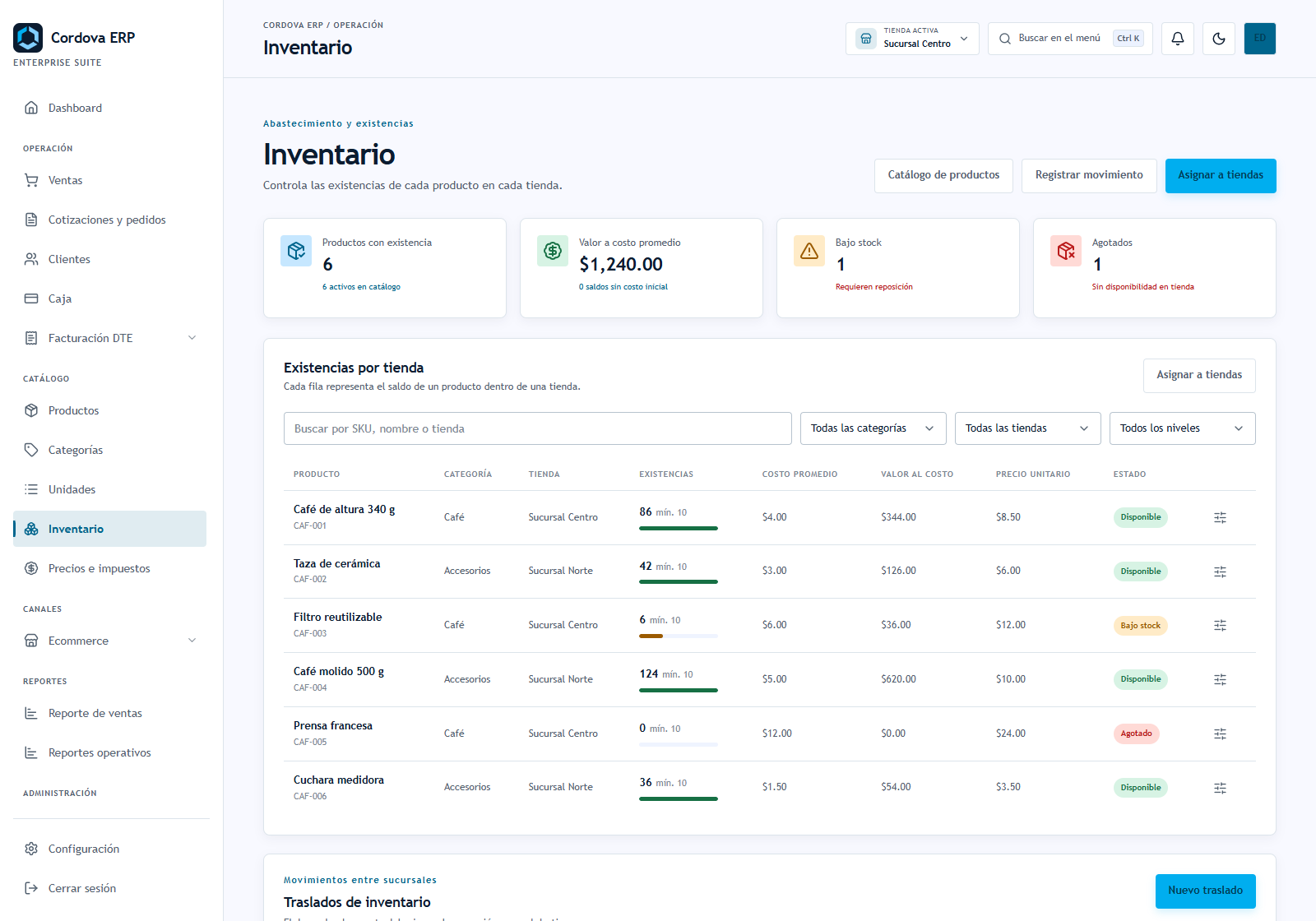Viewport: 1316px width, 921px height.
Task: Open the Todos los niveles filter
Action: point(1183,428)
